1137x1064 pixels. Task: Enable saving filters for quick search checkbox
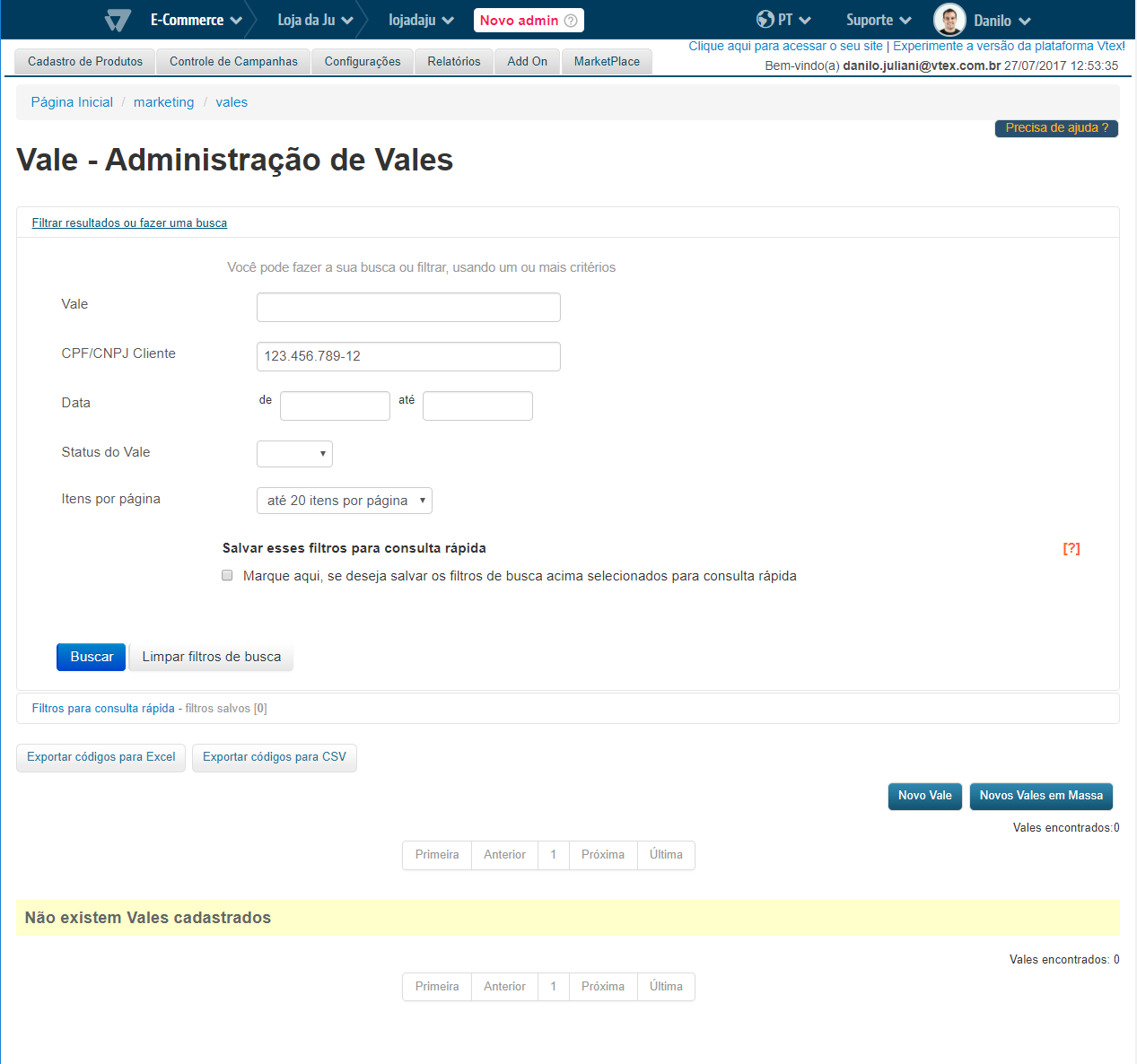click(x=227, y=575)
